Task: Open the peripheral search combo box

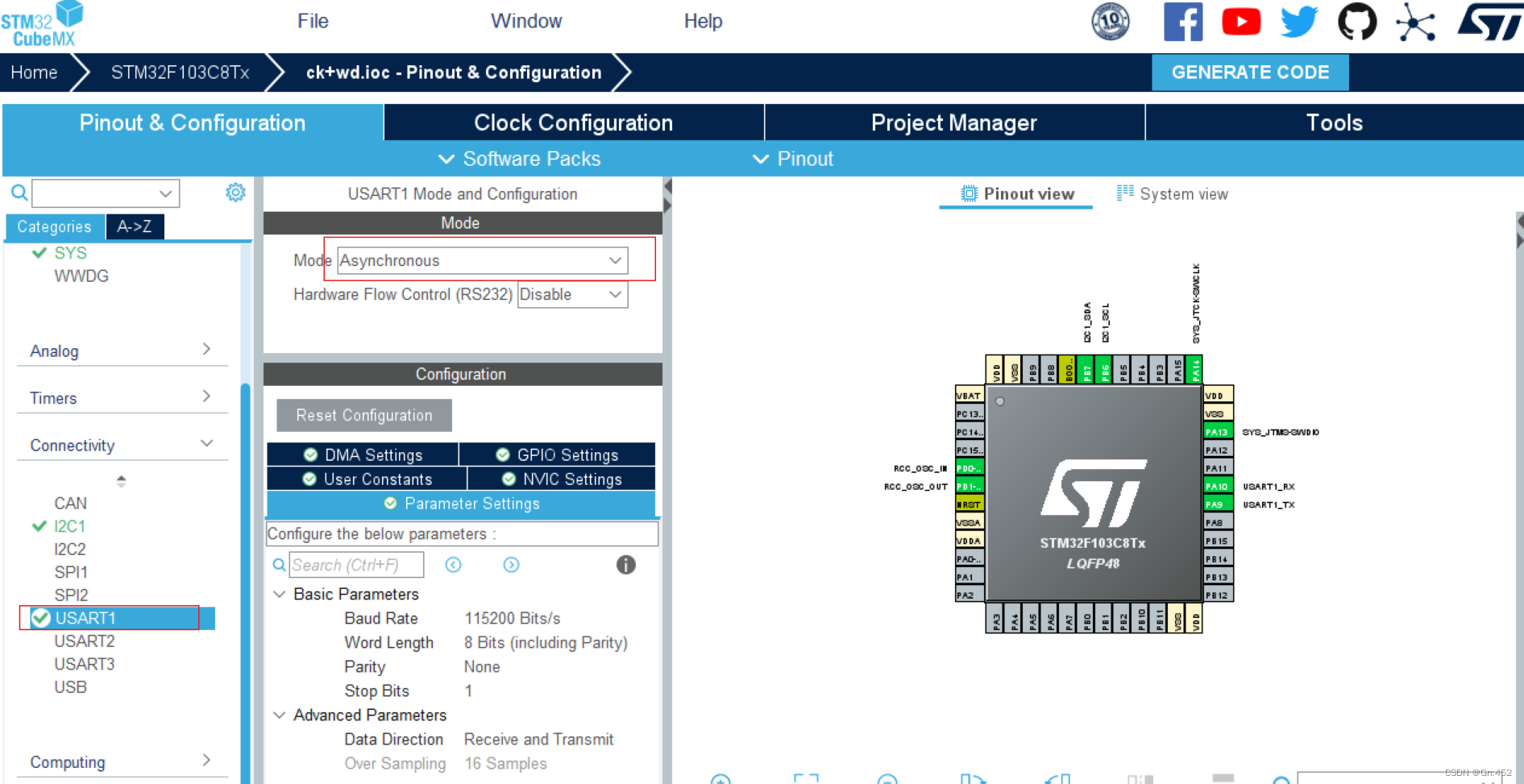Action: (106, 193)
